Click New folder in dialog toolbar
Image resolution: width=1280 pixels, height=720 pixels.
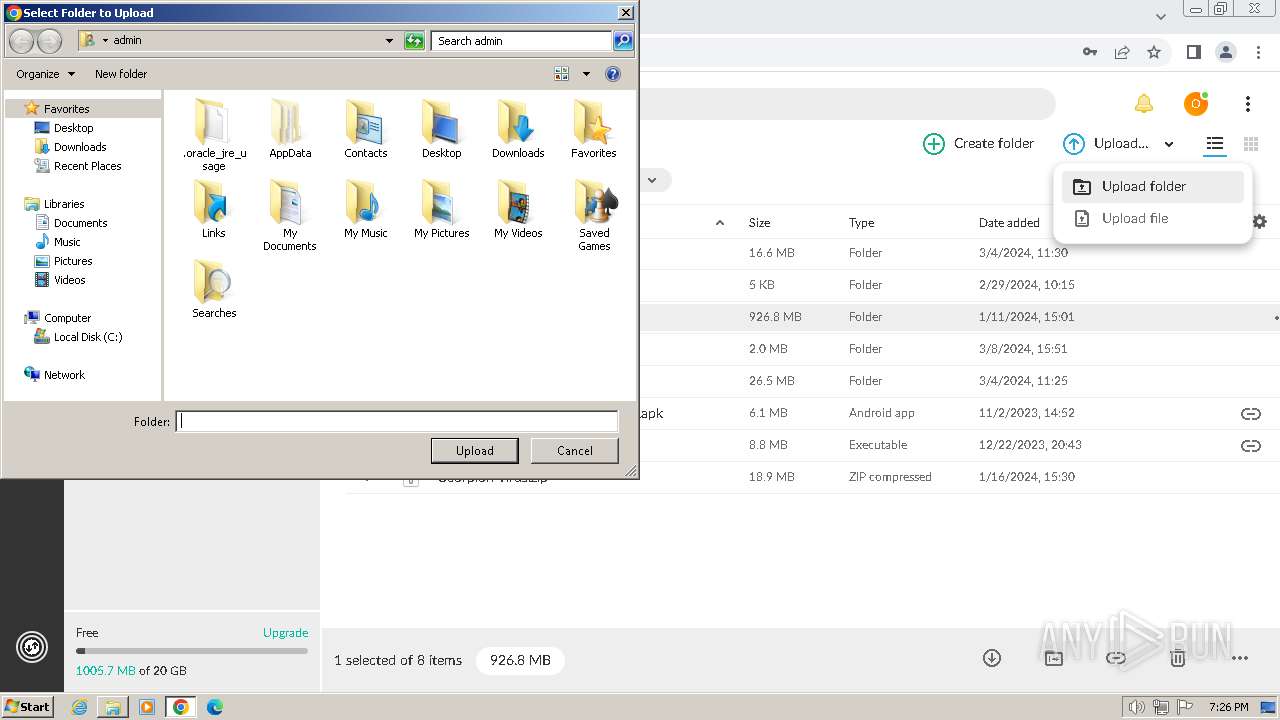point(121,74)
